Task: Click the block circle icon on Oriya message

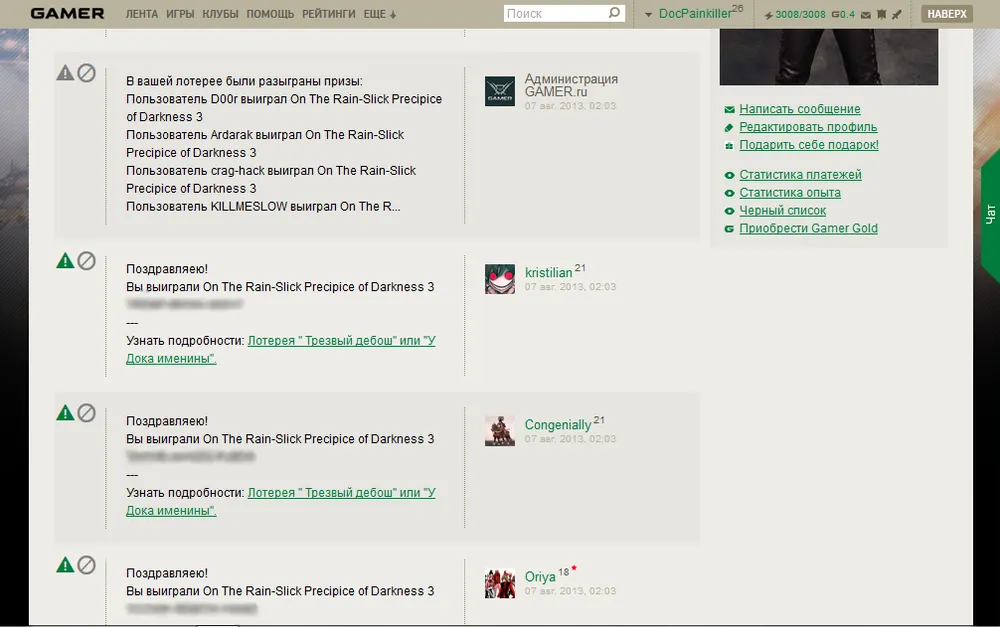Action: point(87,565)
